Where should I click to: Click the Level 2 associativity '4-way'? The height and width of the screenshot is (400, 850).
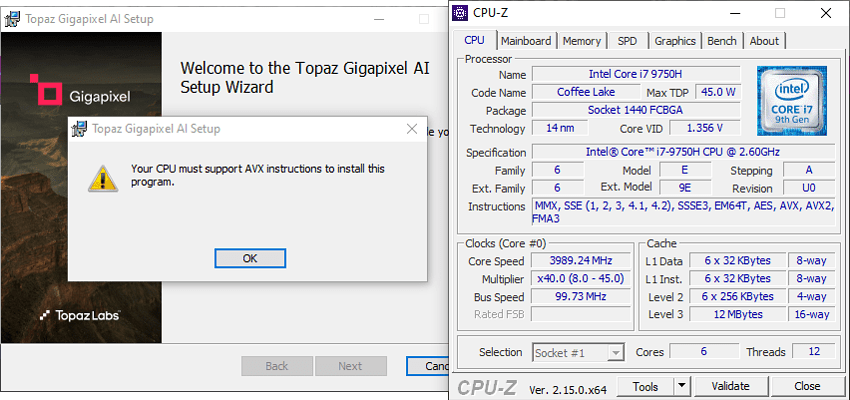tap(812, 296)
